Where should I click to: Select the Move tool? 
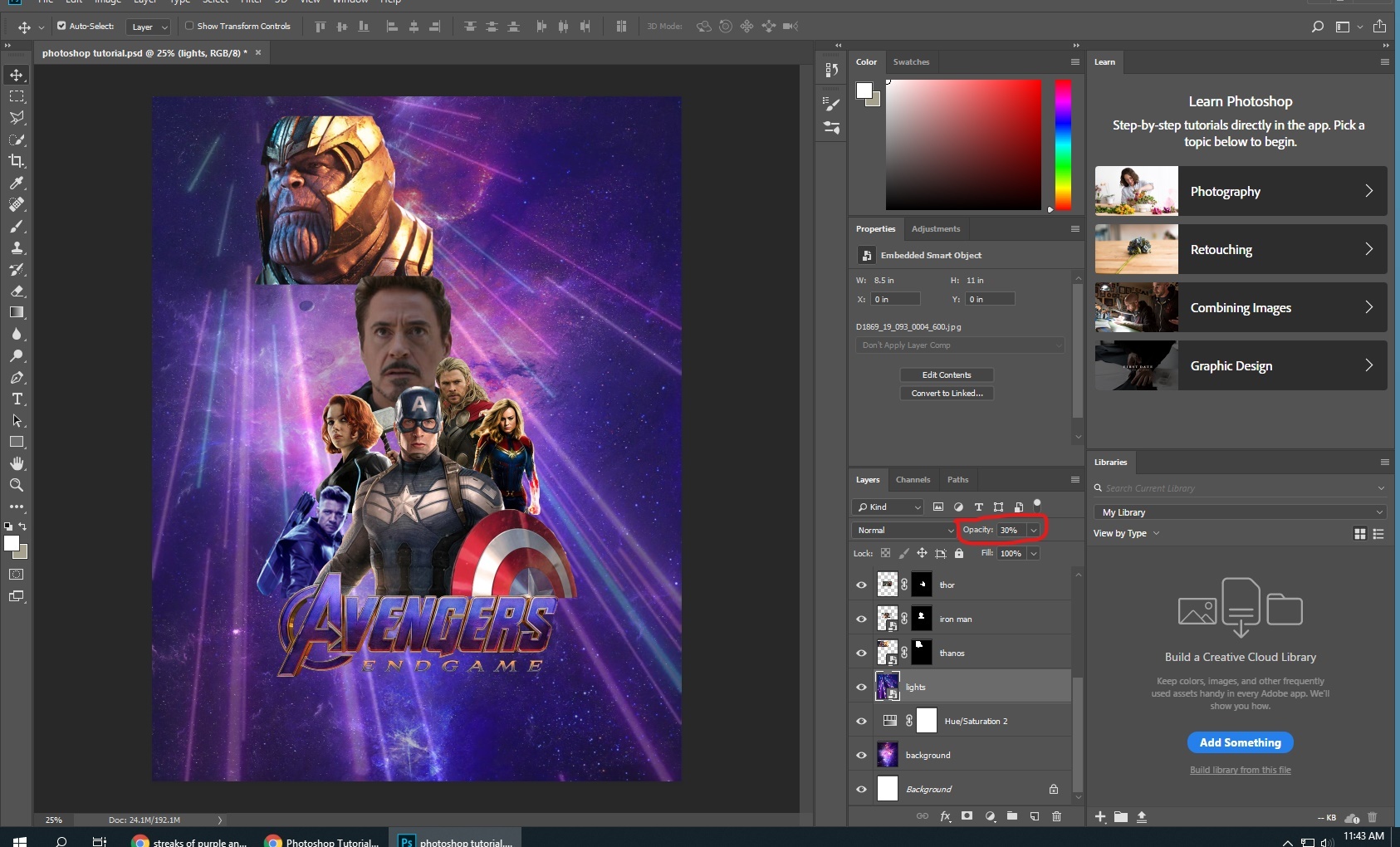[x=17, y=75]
